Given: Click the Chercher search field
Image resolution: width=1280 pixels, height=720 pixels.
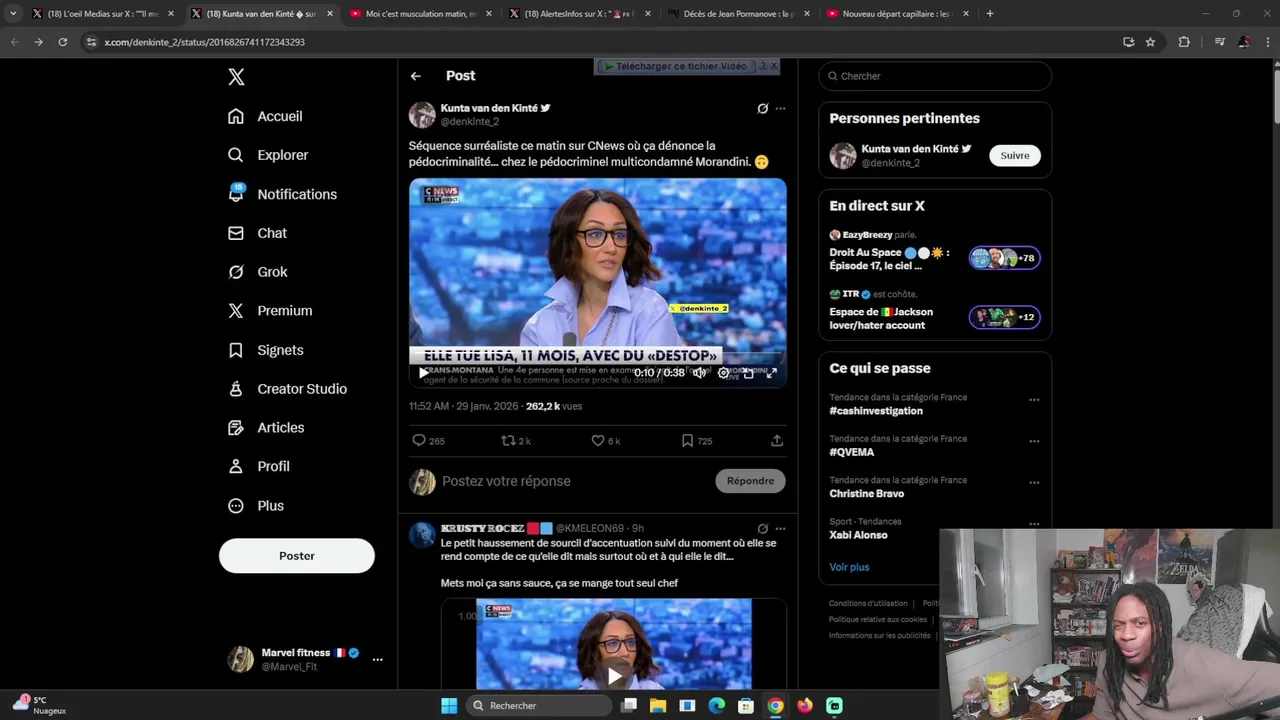Looking at the screenshot, I should click(x=935, y=76).
